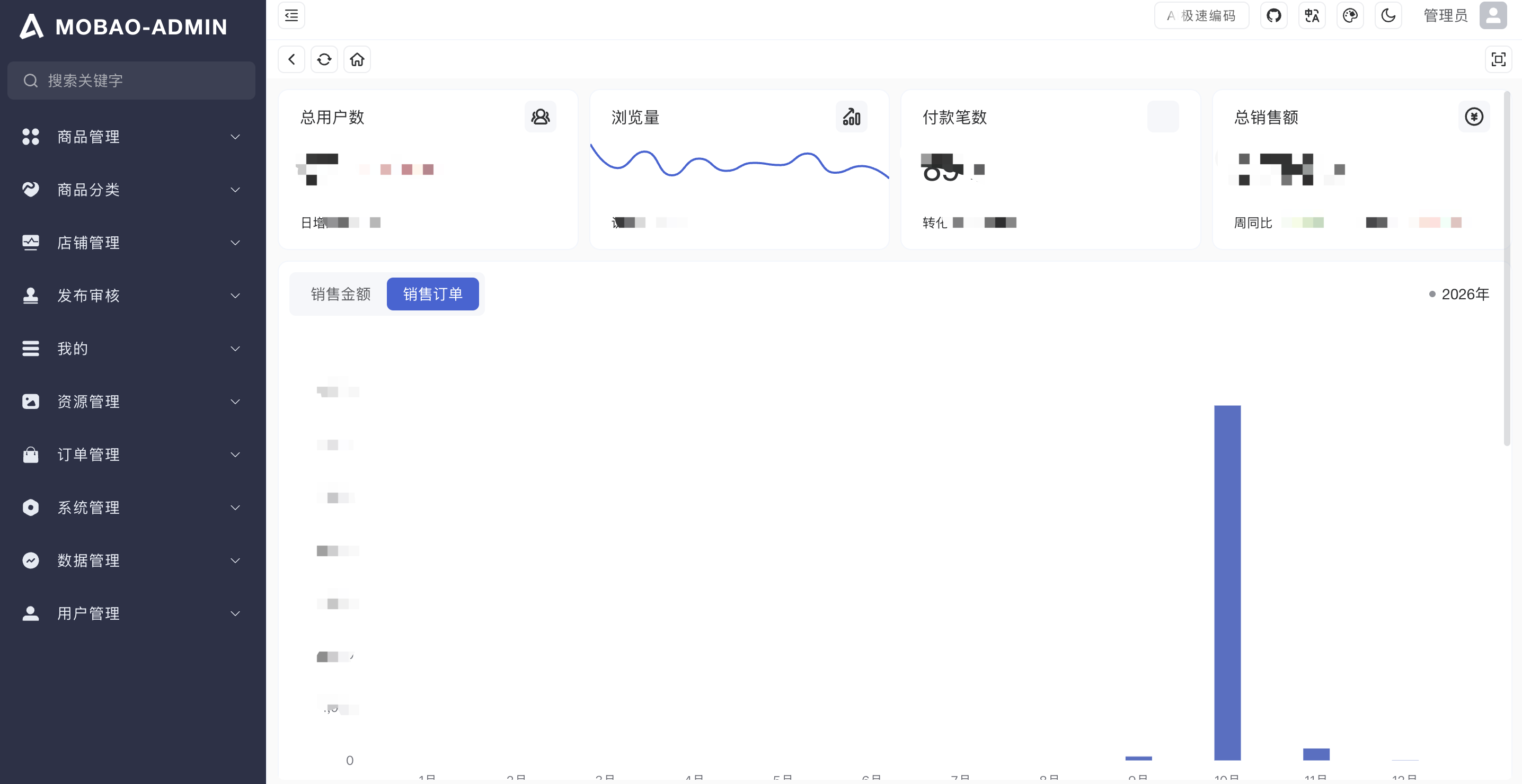Expand the 系统管理 sidebar section
Viewport: 1522px width, 784px height.
point(131,507)
